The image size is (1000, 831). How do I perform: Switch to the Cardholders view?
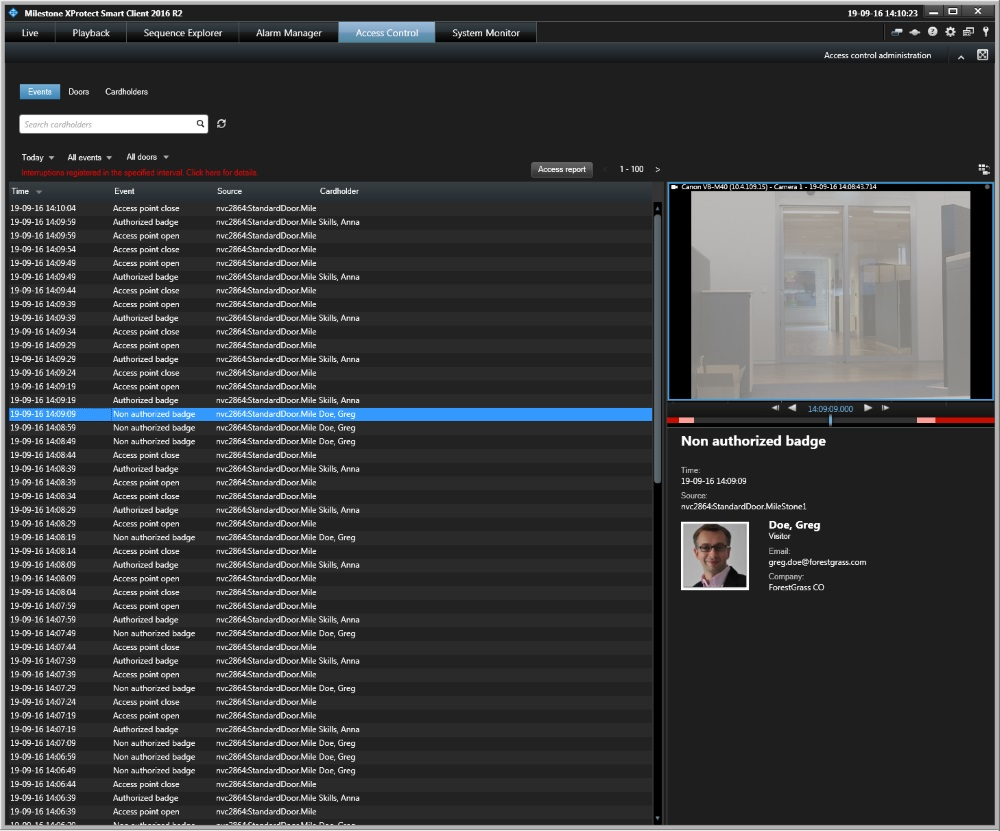(x=126, y=91)
